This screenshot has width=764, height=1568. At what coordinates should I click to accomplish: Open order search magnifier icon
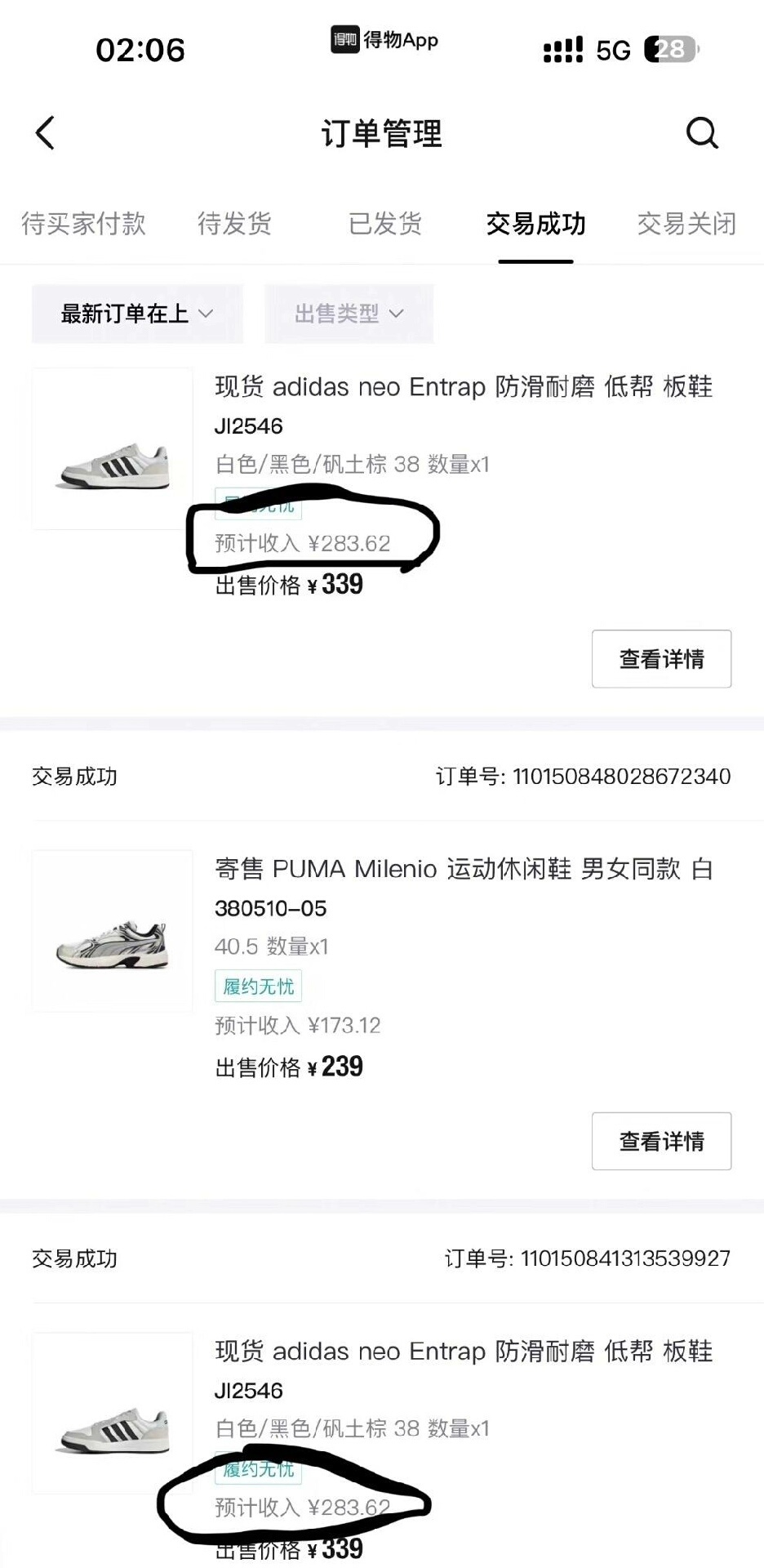(702, 133)
